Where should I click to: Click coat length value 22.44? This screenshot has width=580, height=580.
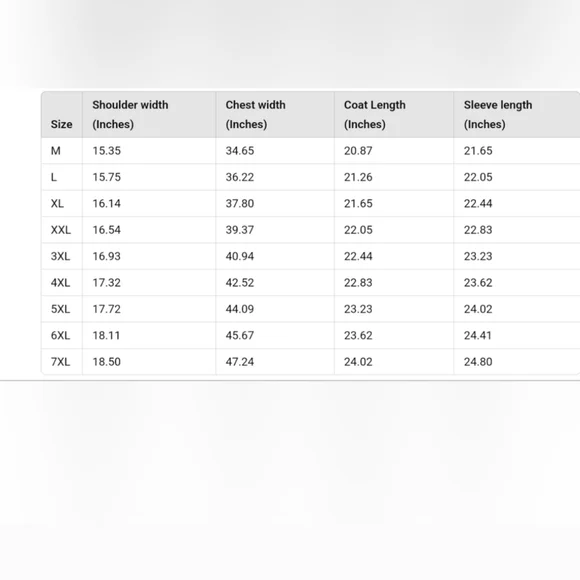click(x=358, y=256)
